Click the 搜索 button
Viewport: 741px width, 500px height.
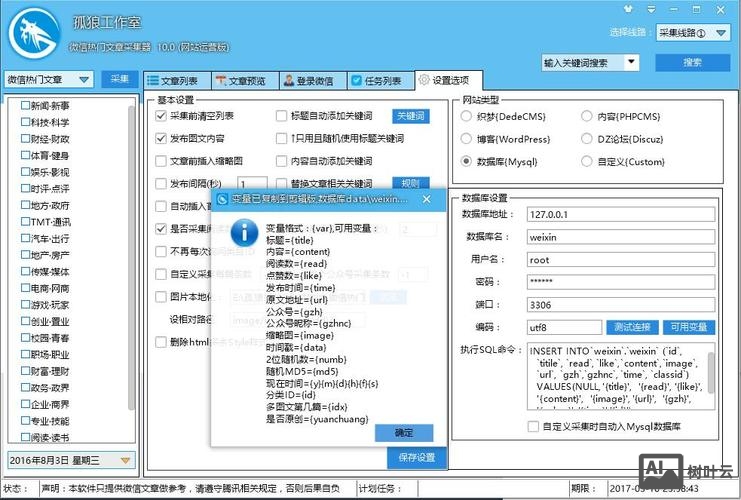[x=692, y=62]
